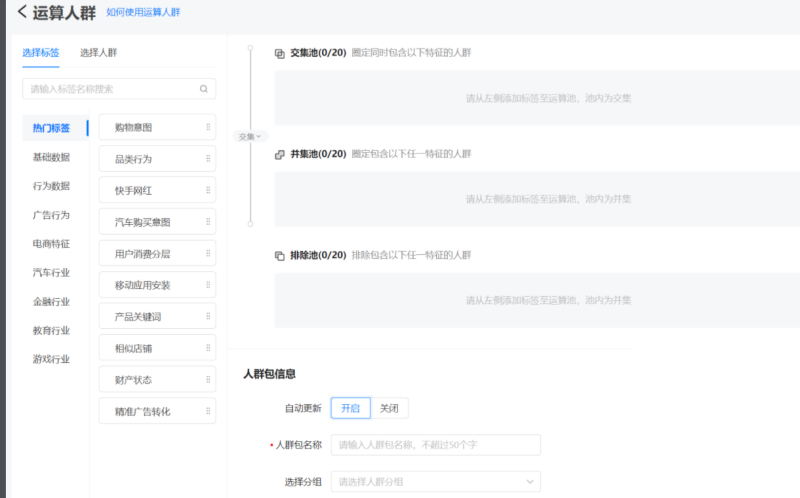Grab the drag handle on 购物意图

[208, 127]
